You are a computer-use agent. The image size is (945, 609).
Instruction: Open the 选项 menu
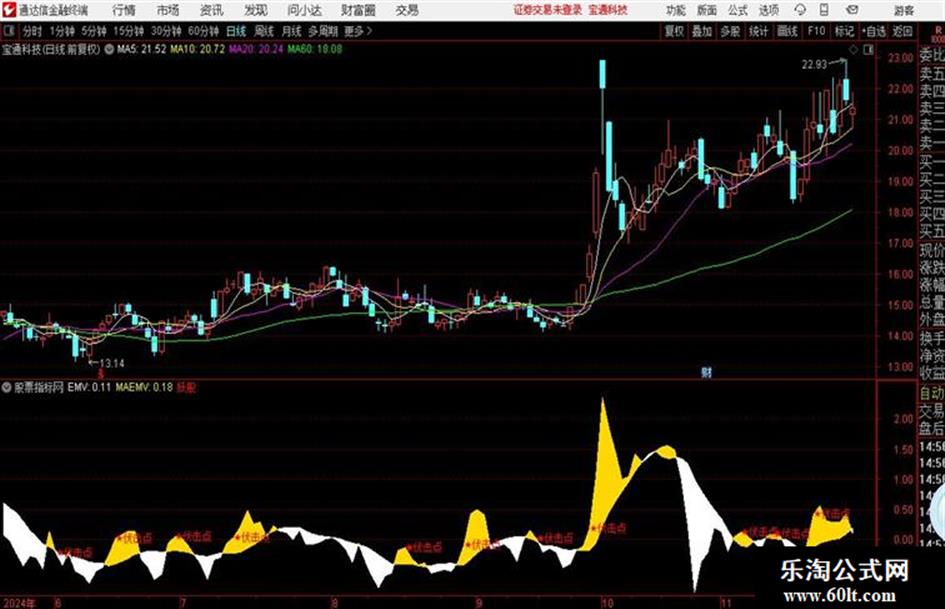(769, 10)
